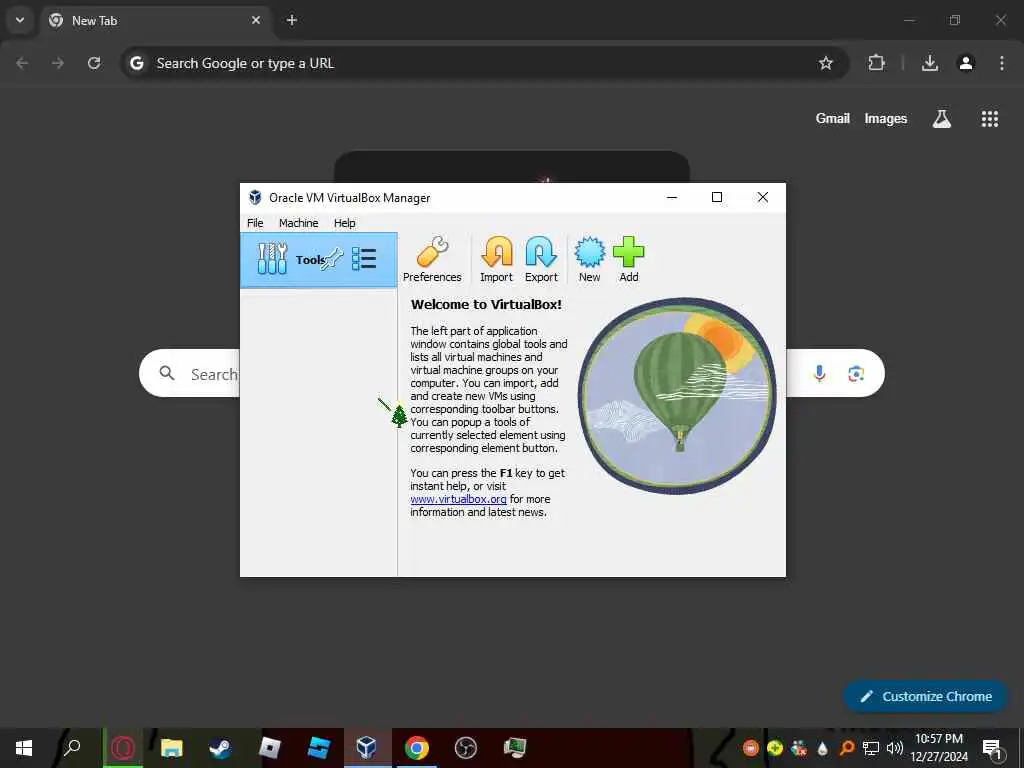1024x768 pixels.
Task: Close the VirtualBox Manager window
Action: [x=763, y=197]
